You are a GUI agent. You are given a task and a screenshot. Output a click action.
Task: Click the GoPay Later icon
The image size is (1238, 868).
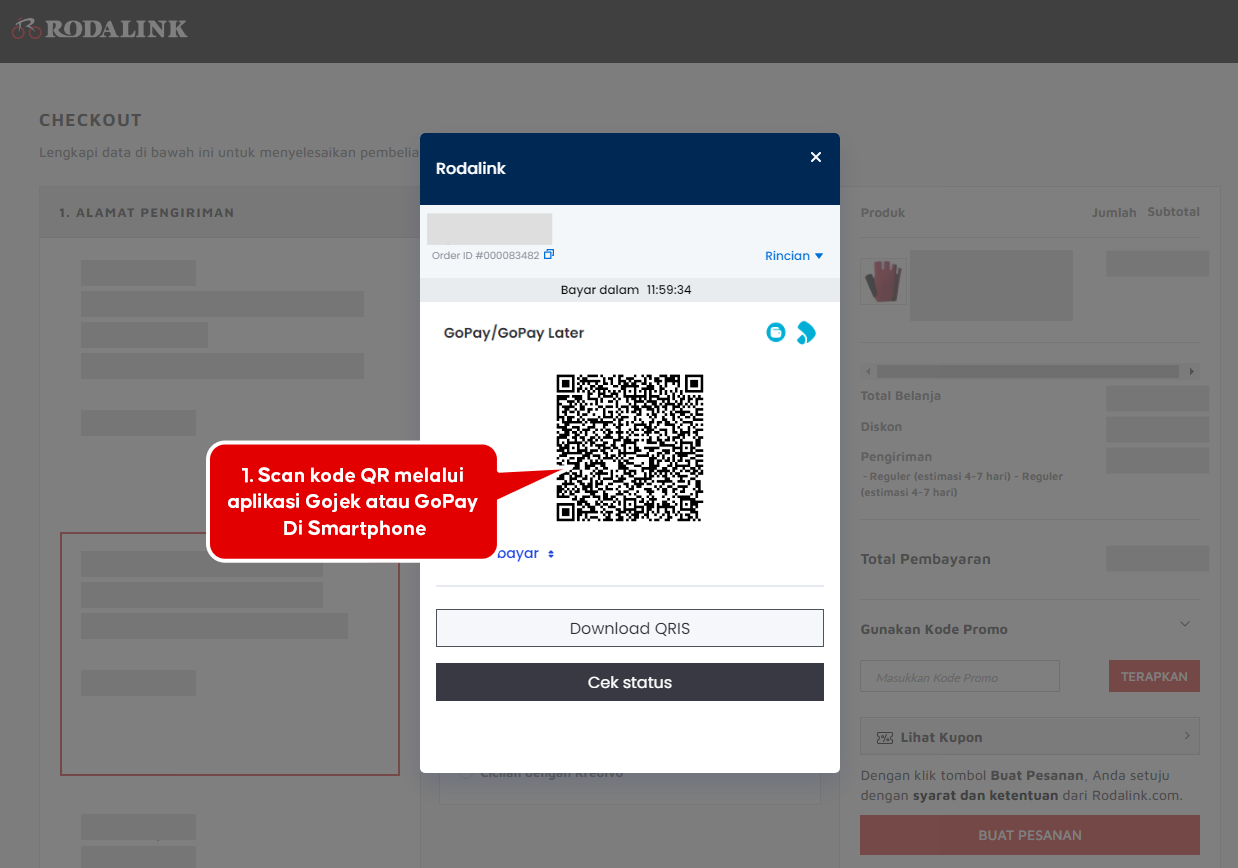tap(806, 332)
